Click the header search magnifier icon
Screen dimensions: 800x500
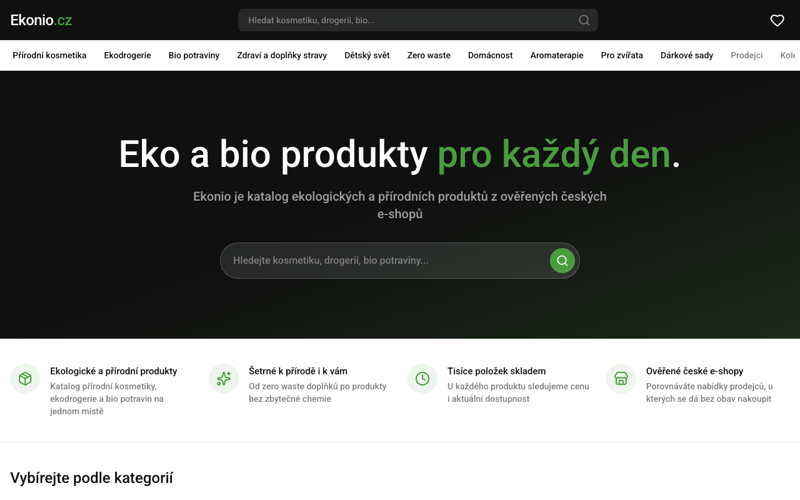[x=584, y=20]
